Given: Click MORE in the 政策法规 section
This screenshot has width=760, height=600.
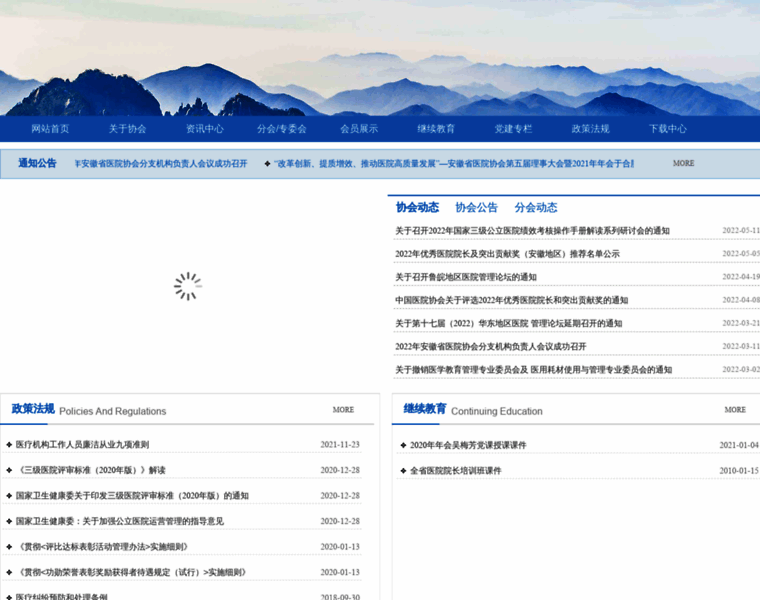Looking at the screenshot, I should 343,410.
